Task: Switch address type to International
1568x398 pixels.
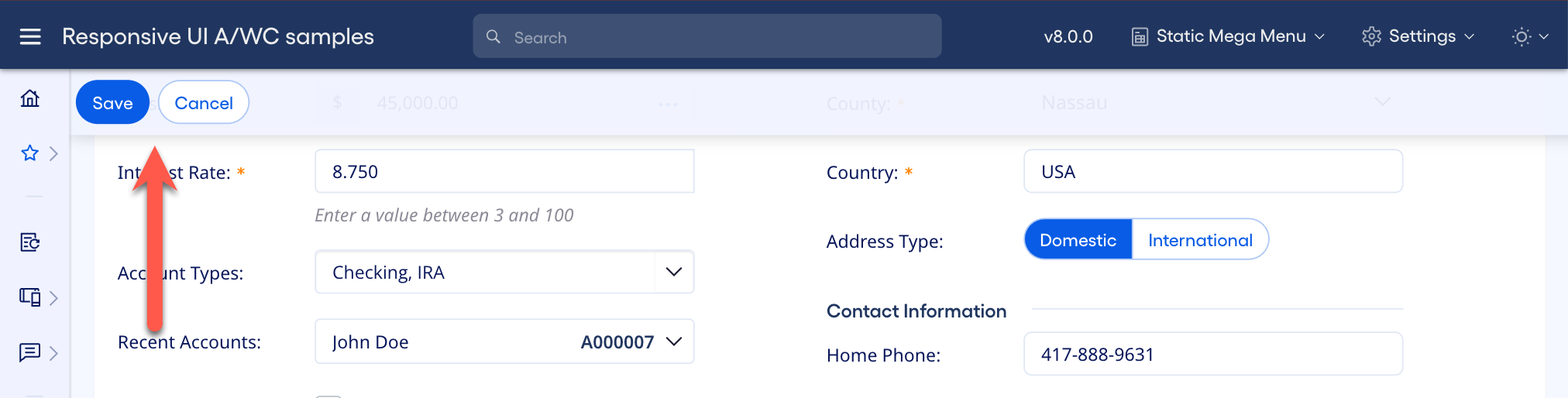Action: 1200,240
